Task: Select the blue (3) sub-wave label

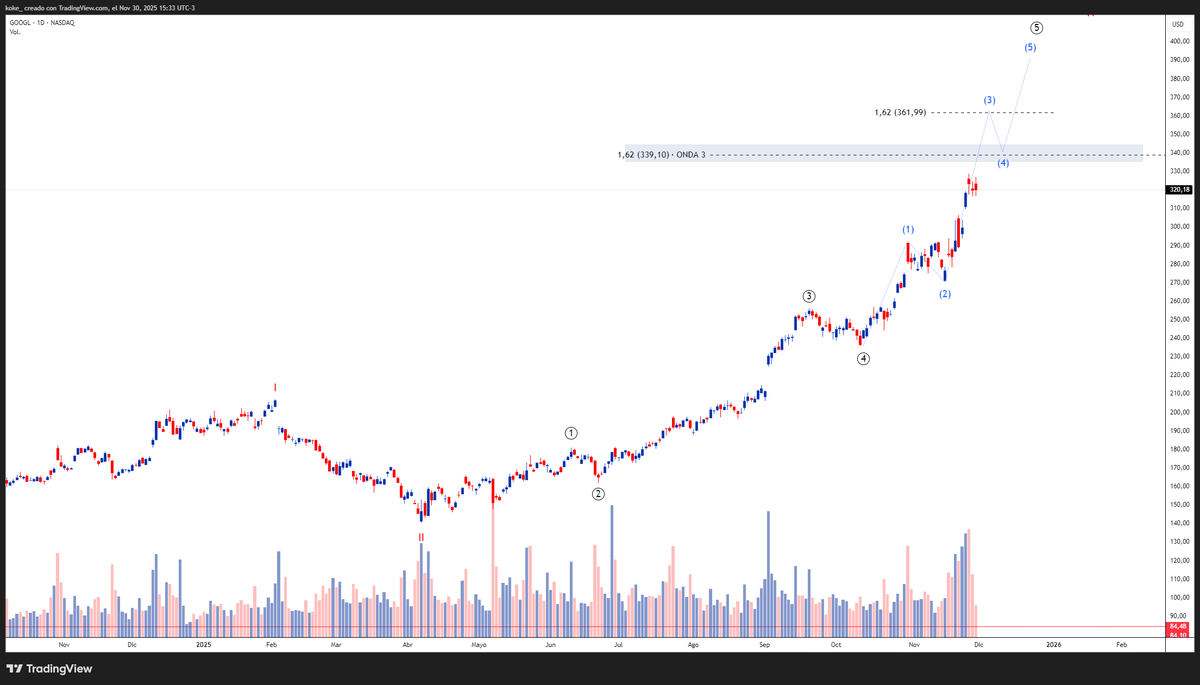Action: 989,100
